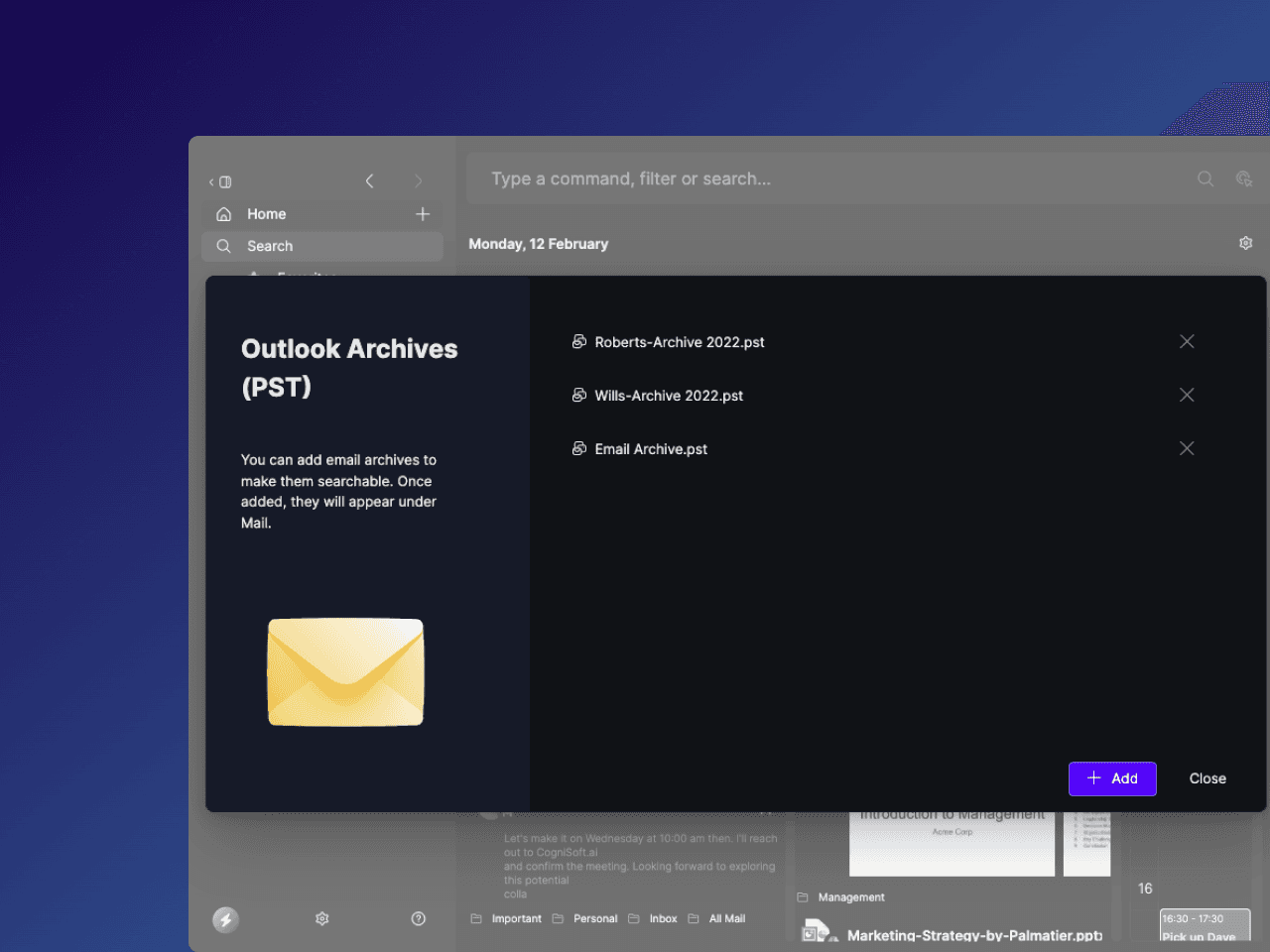Remove Email Archive.pst from the list
The height and width of the screenshot is (952, 1270).
(x=1187, y=448)
